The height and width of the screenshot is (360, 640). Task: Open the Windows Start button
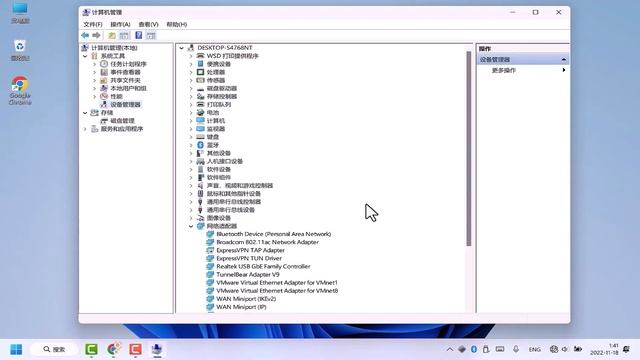click(x=16, y=349)
